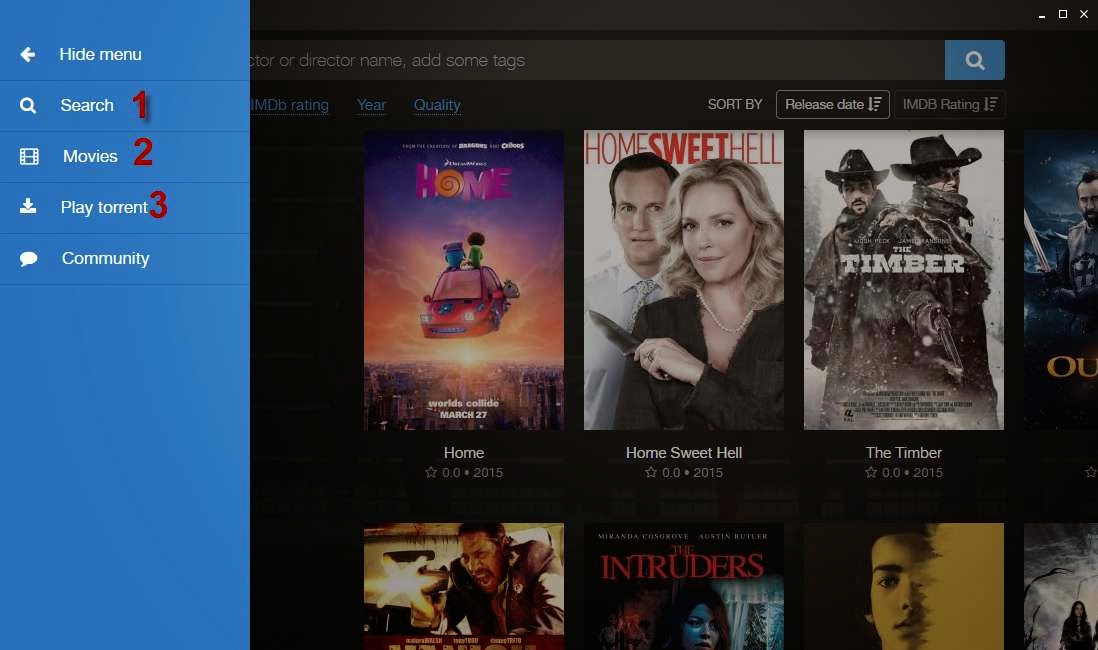Click the Hide menu back arrow icon
The height and width of the screenshot is (650, 1098).
coord(28,55)
